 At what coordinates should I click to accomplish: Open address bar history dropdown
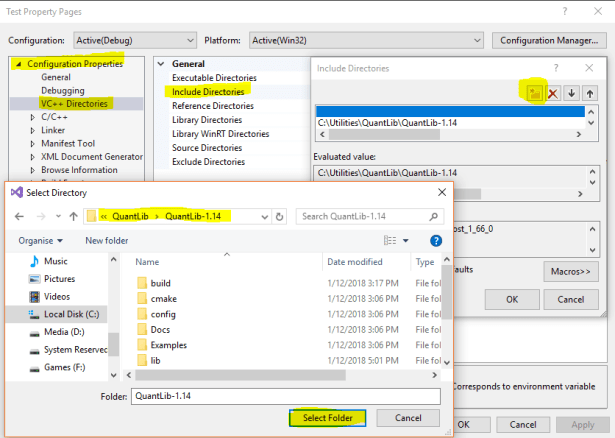265,216
